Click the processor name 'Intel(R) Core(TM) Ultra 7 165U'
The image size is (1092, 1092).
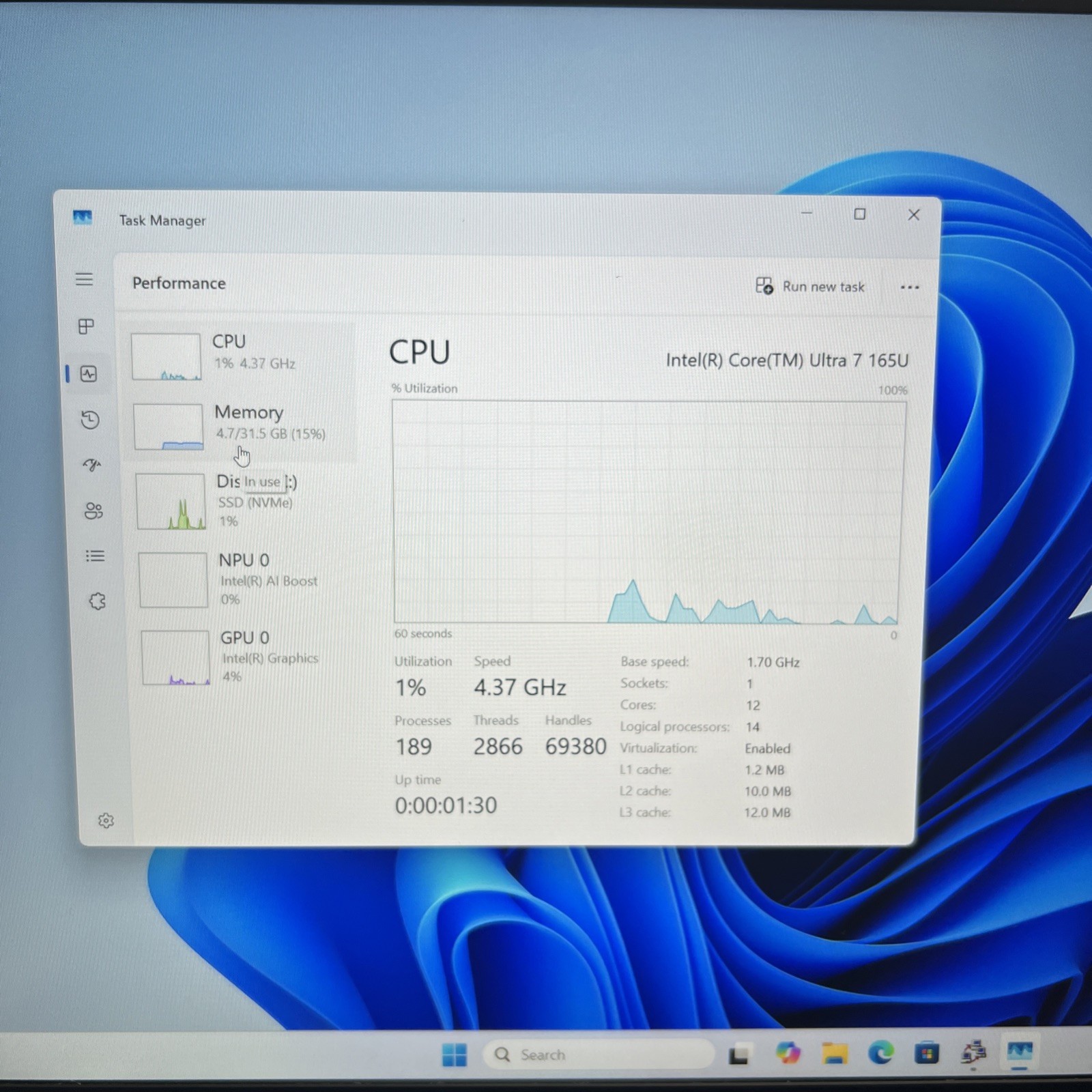click(787, 360)
